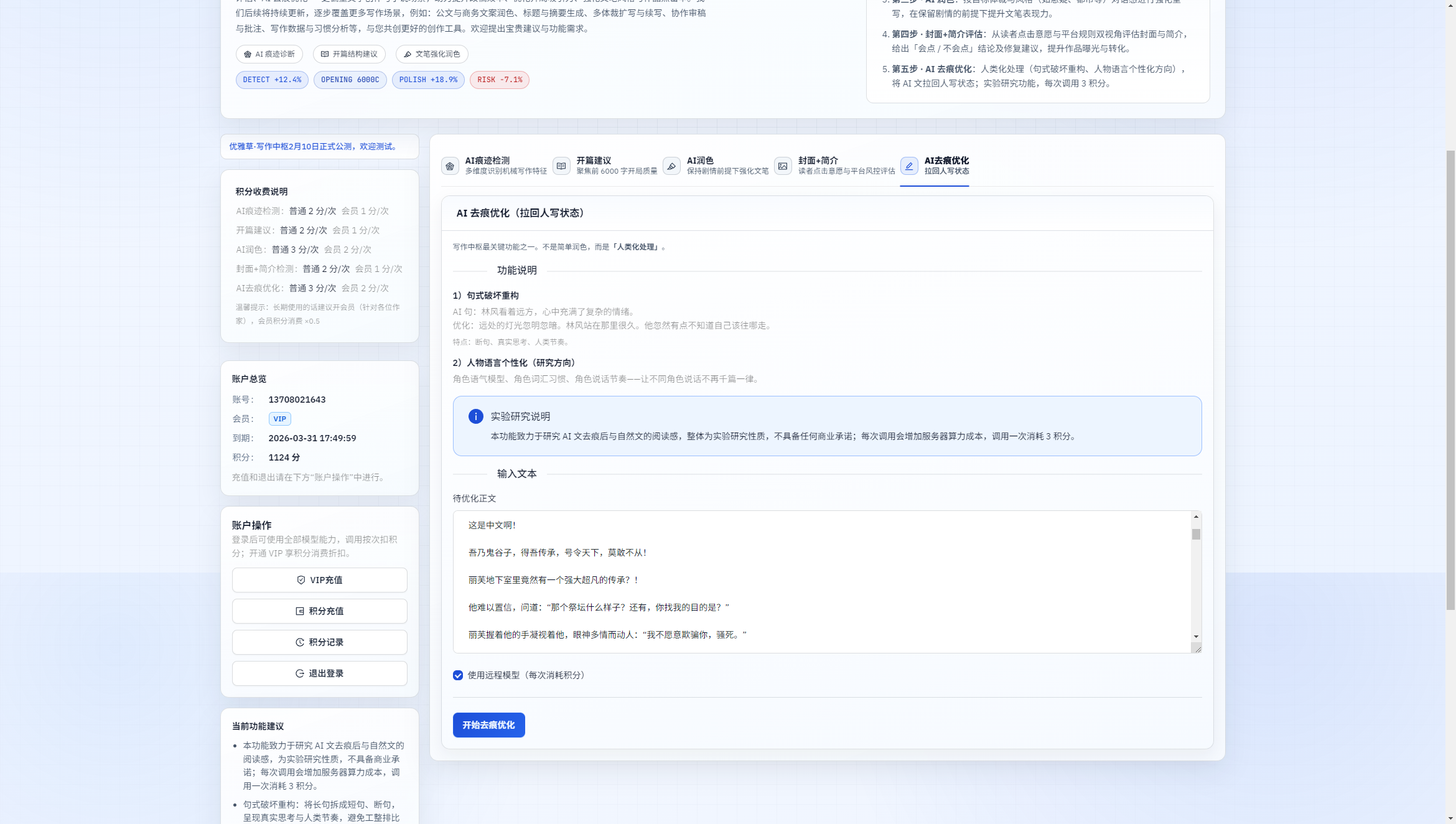
Task: Click the AI润色 tab pen icon
Action: pyautogui.click(x=671, y=166)
